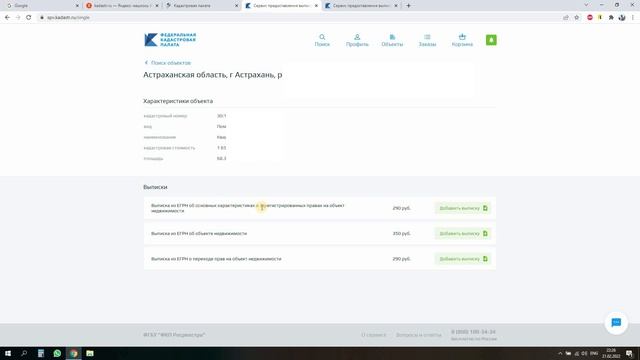Click the share page icon in address bar
This screenshot has height=360, width=640.
point(566,18)
